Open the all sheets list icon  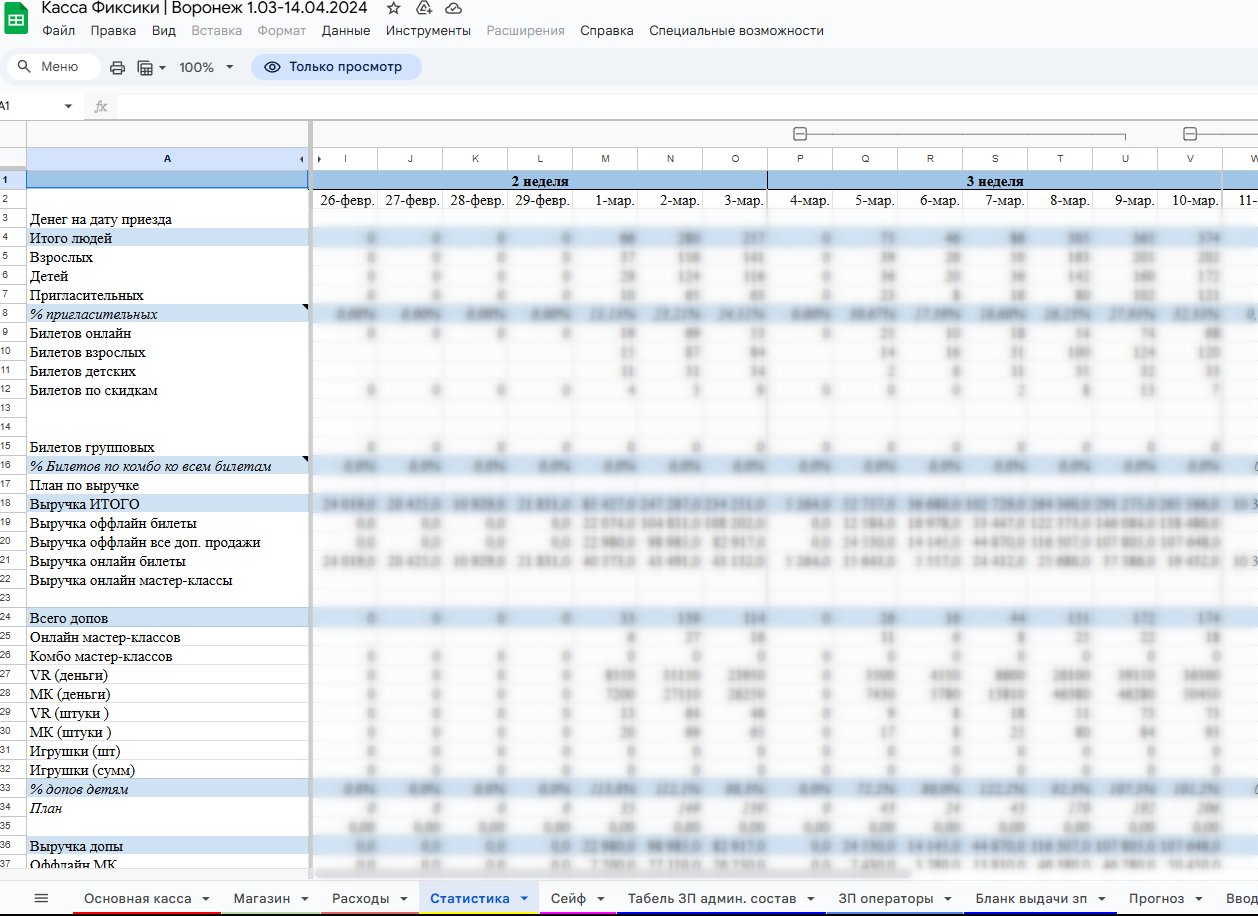(x=41, y=898)
